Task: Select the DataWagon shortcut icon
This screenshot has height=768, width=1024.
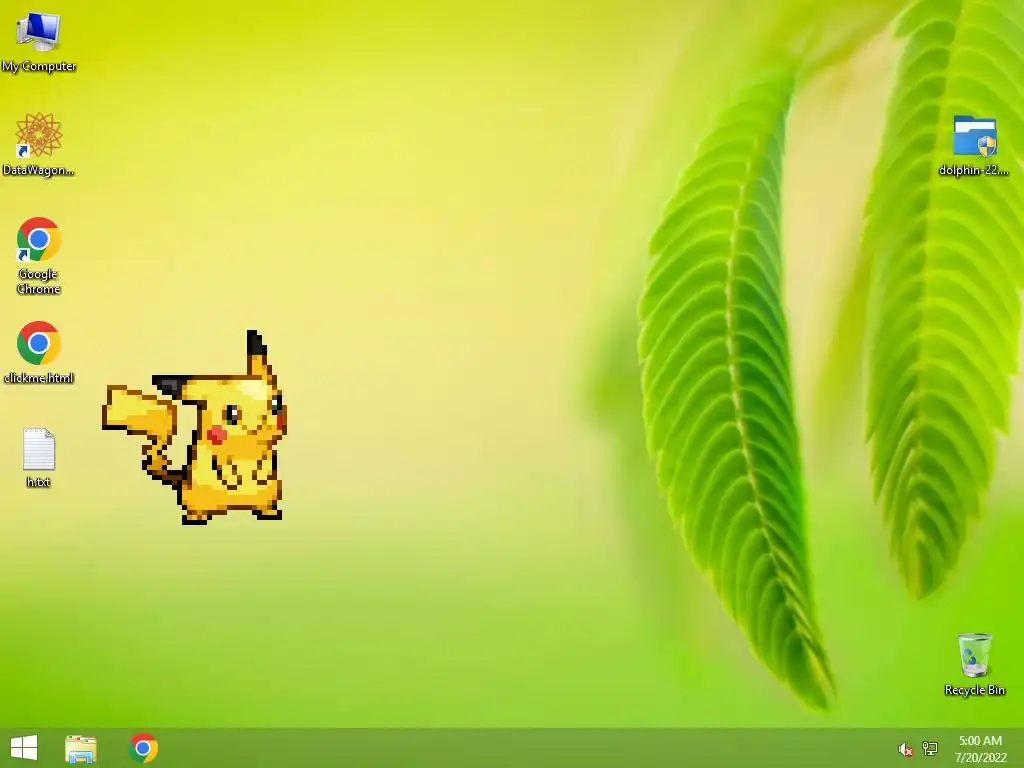Action: (x=39, y=135)
